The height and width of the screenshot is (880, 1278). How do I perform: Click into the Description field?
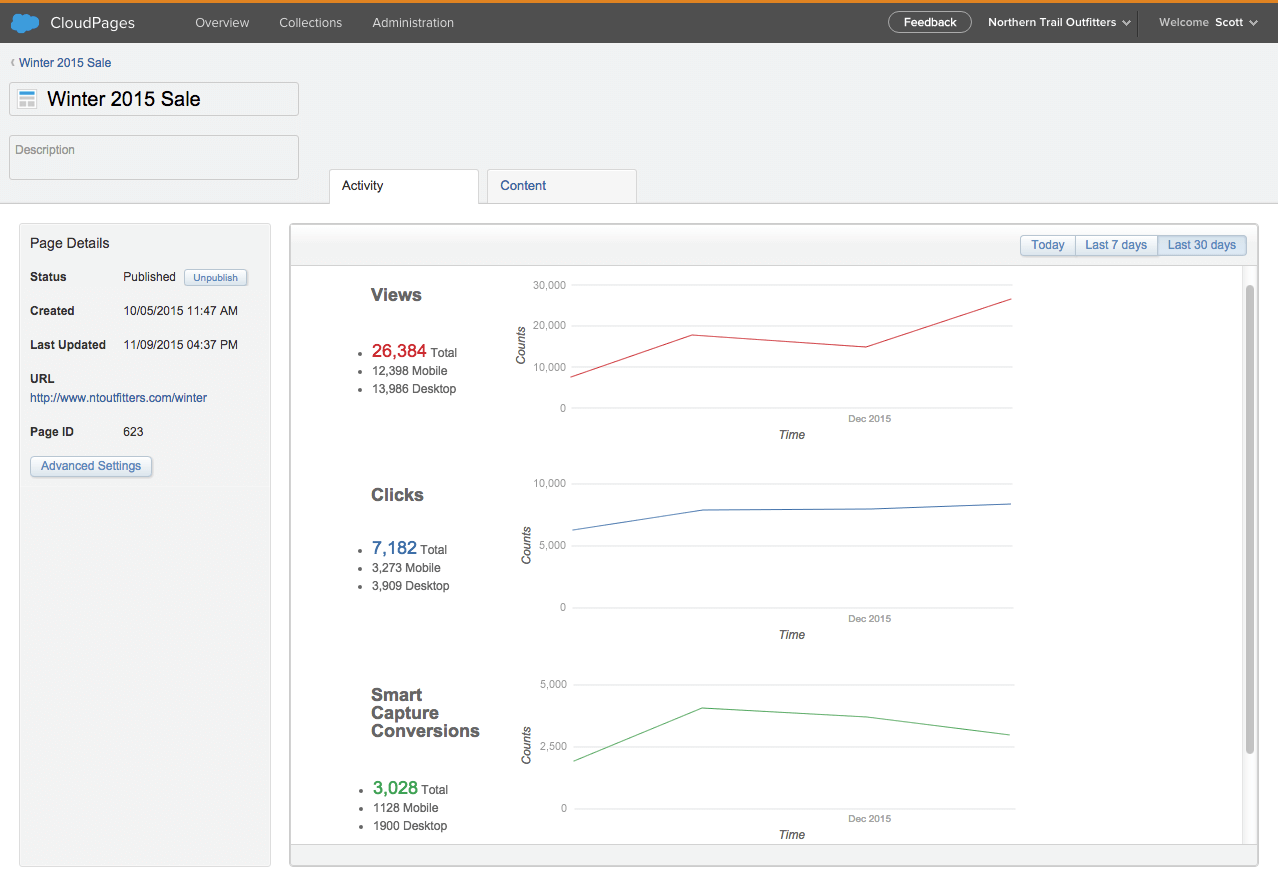(x=154, y=157)
